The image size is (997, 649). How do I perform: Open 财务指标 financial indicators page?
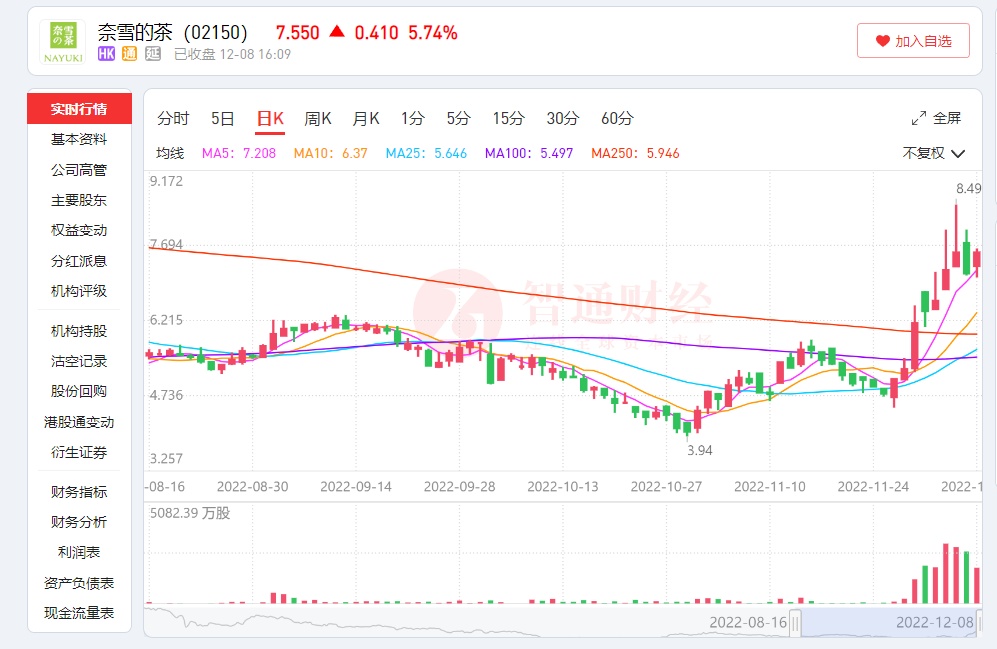pyautogui.click(x=79, y=491)
